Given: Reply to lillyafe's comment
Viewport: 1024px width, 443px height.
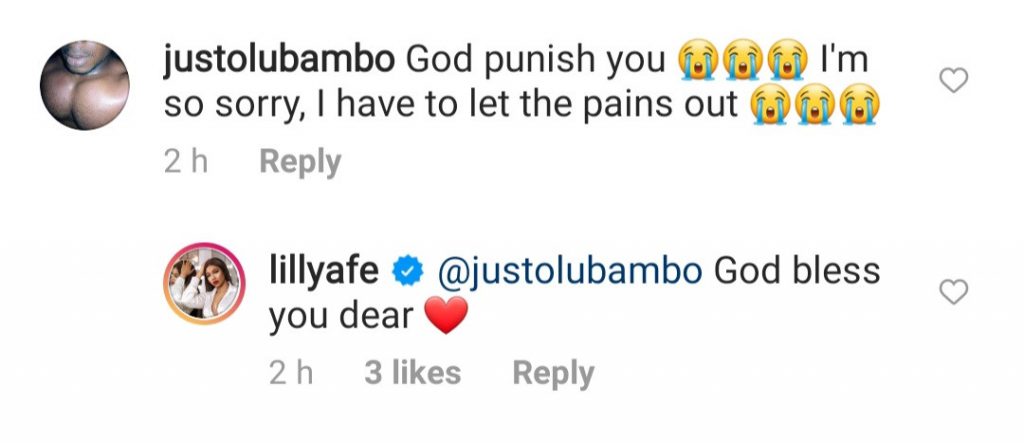Looking at the screenshot, I should click(x=553, y=374).
